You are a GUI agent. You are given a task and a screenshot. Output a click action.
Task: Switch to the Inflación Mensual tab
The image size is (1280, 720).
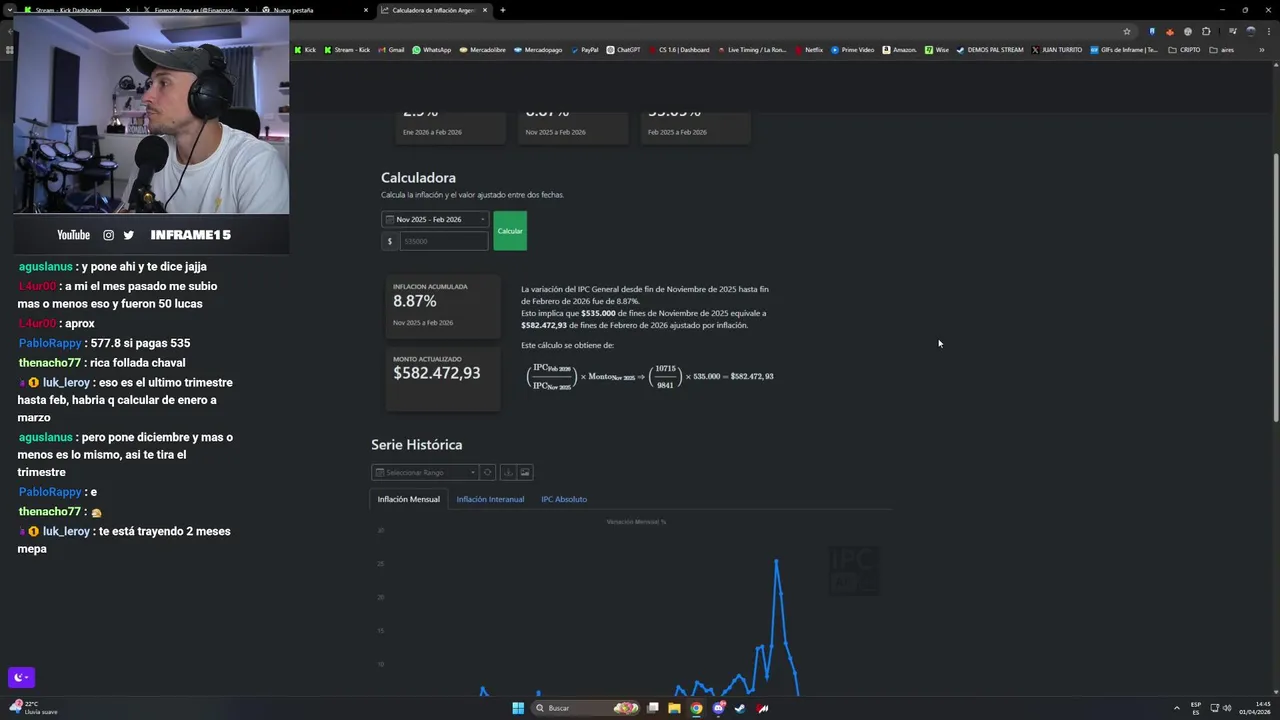click(408, 499)
